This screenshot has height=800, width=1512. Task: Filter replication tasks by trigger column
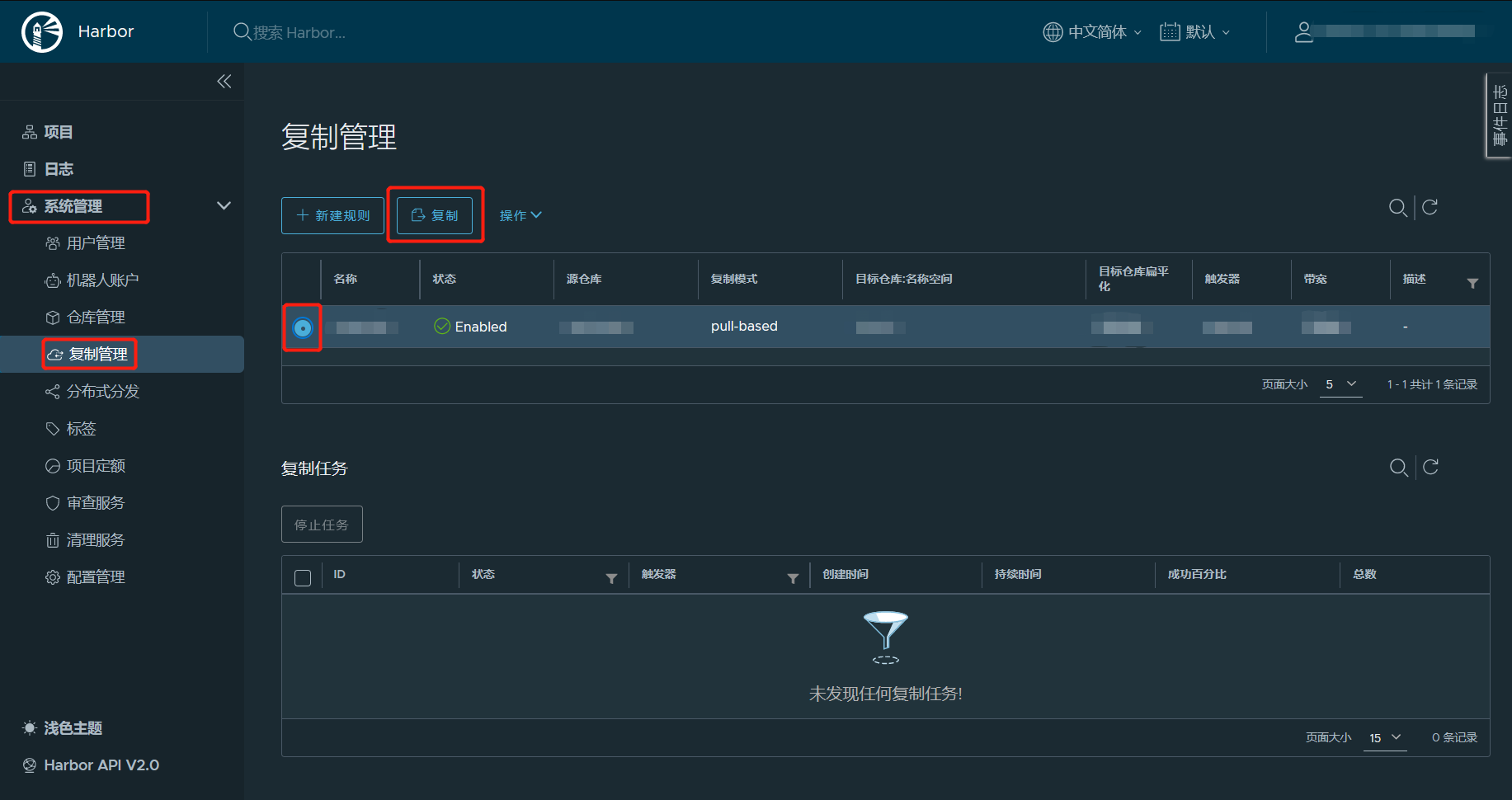pyautogui.click(x=793, y=578)
